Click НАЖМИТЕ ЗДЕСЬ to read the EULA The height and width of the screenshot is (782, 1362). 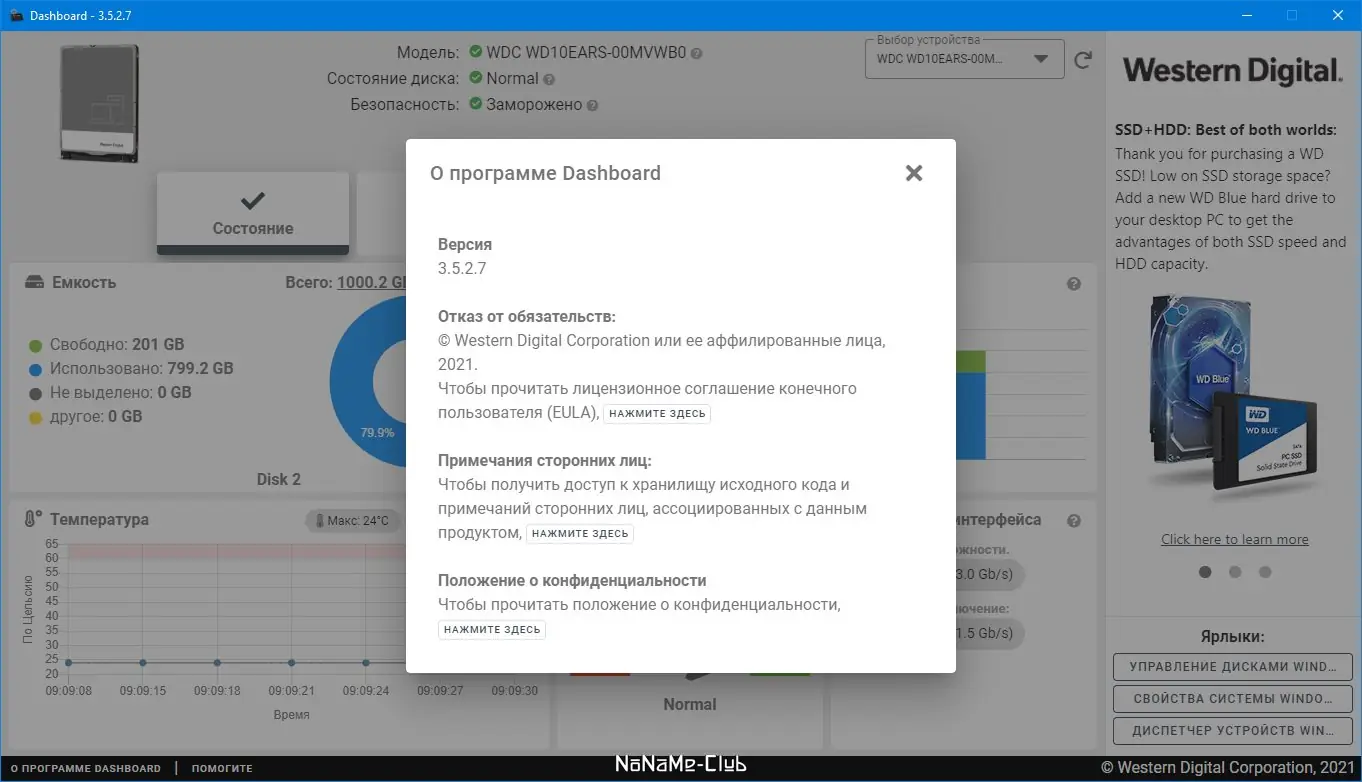657,413
